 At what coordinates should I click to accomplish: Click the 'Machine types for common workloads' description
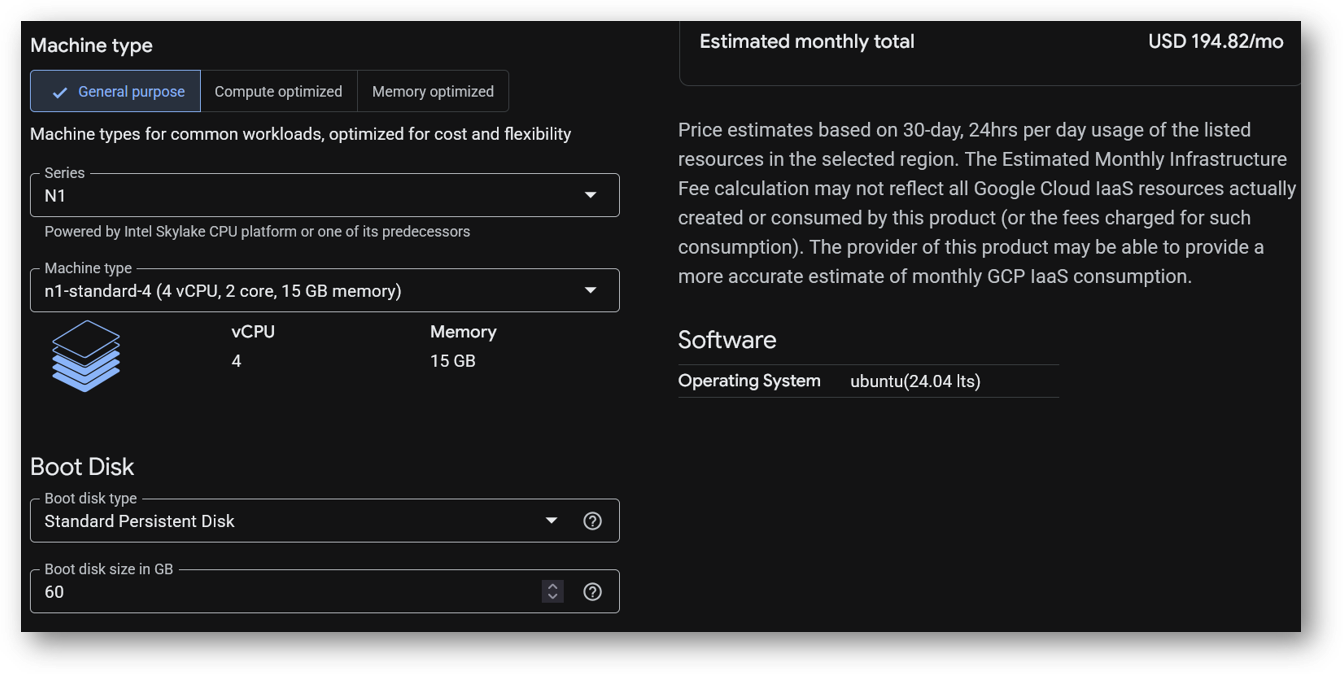(301, 134)
